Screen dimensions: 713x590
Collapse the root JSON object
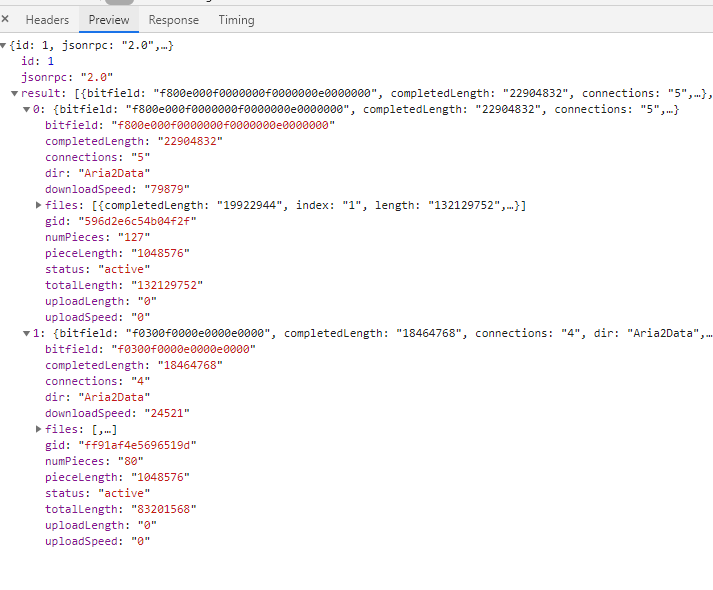coord(3,45)
